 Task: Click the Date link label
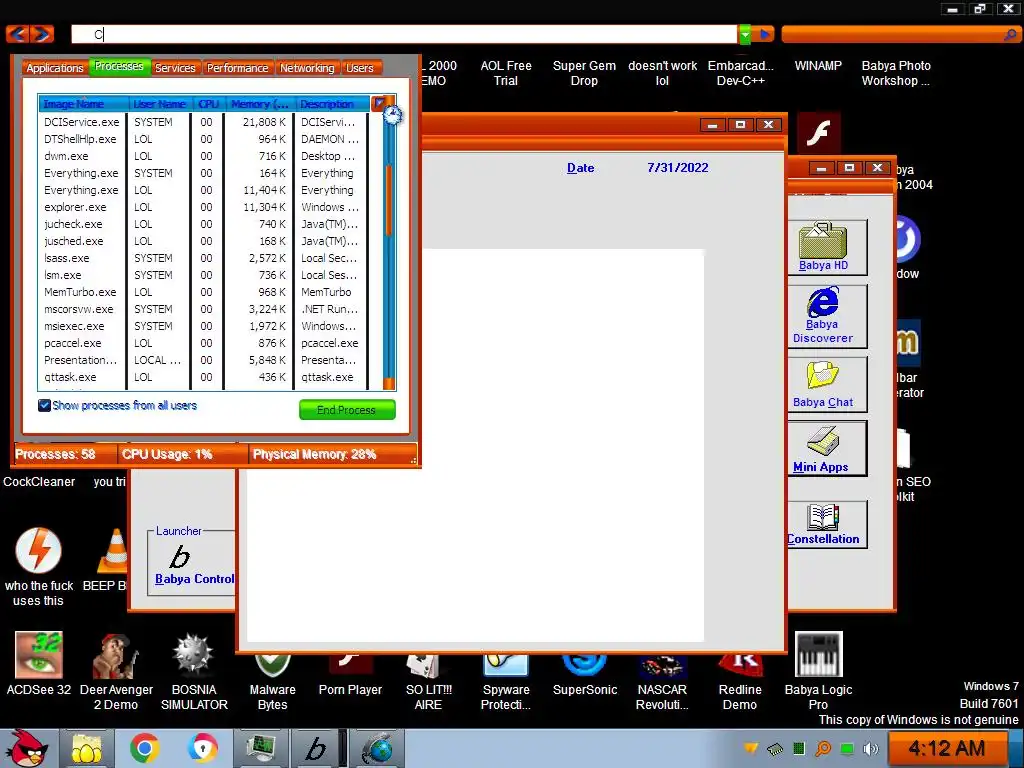tap(580, 168)
